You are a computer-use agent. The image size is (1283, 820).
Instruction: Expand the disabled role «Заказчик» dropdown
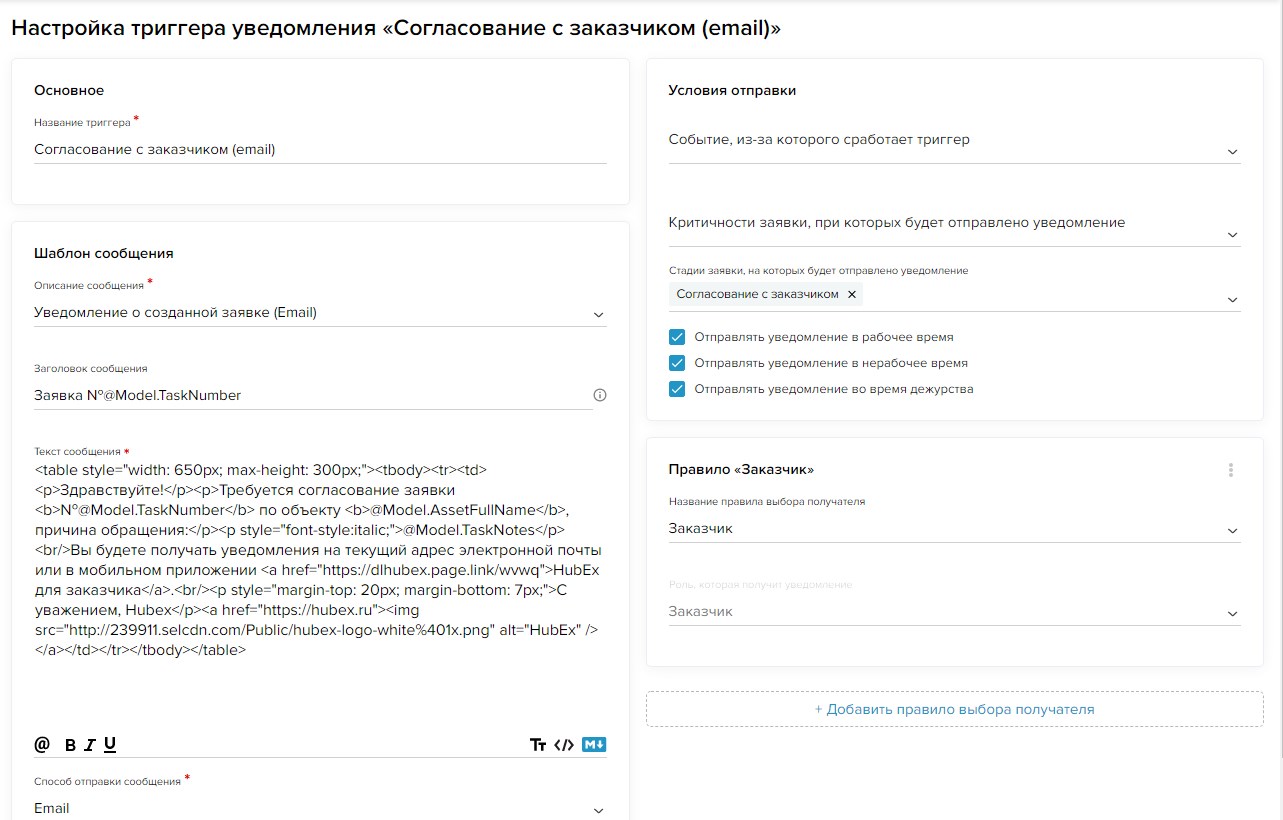pyautogui.click(x=954, y=612)
